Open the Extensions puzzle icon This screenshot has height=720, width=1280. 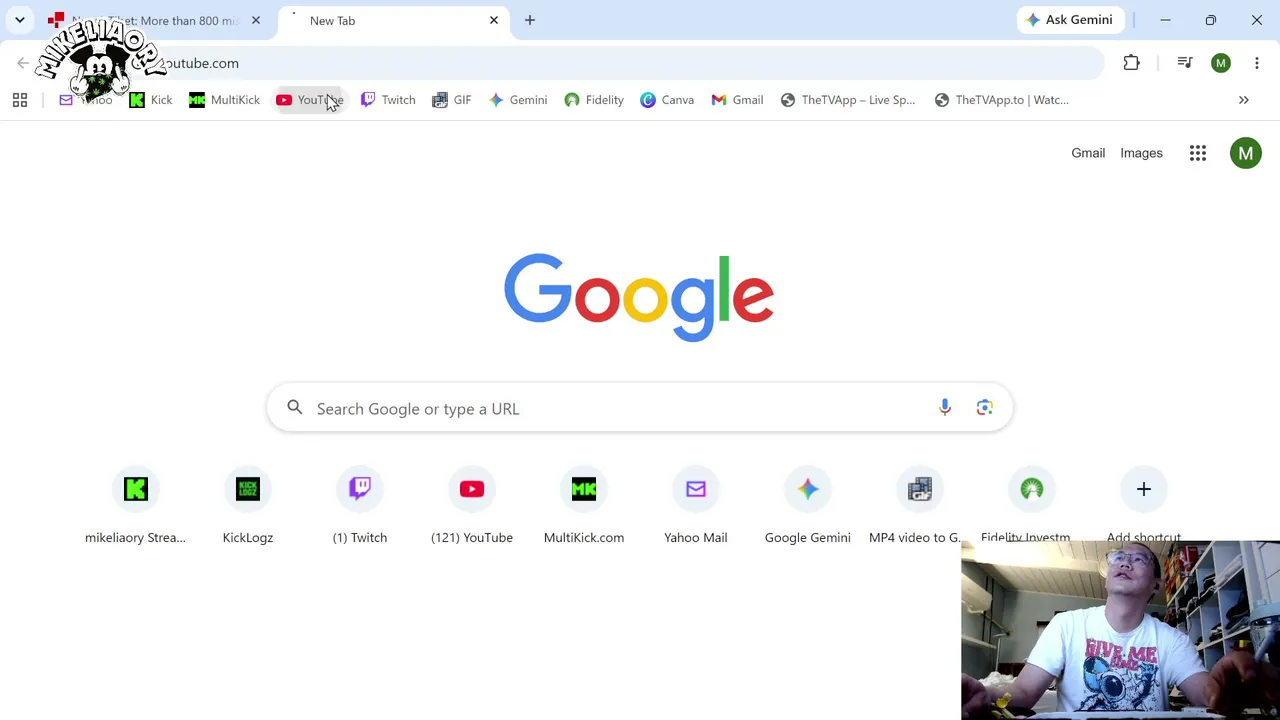[x=1132, y=63]
